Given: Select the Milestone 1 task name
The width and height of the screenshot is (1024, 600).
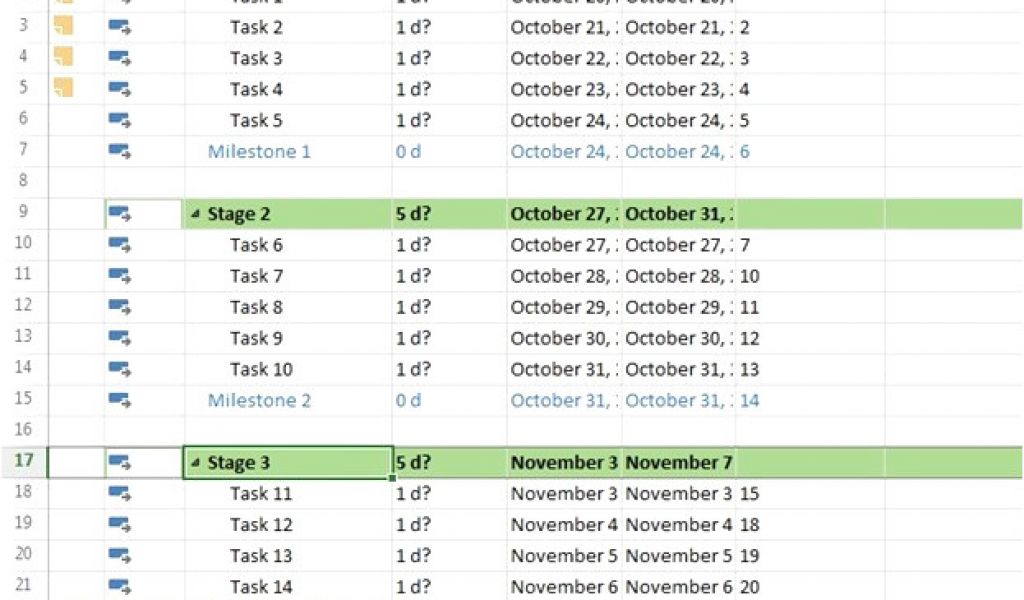Looking at the screenshot, I should pyautogui.click(x=259, y=152).
